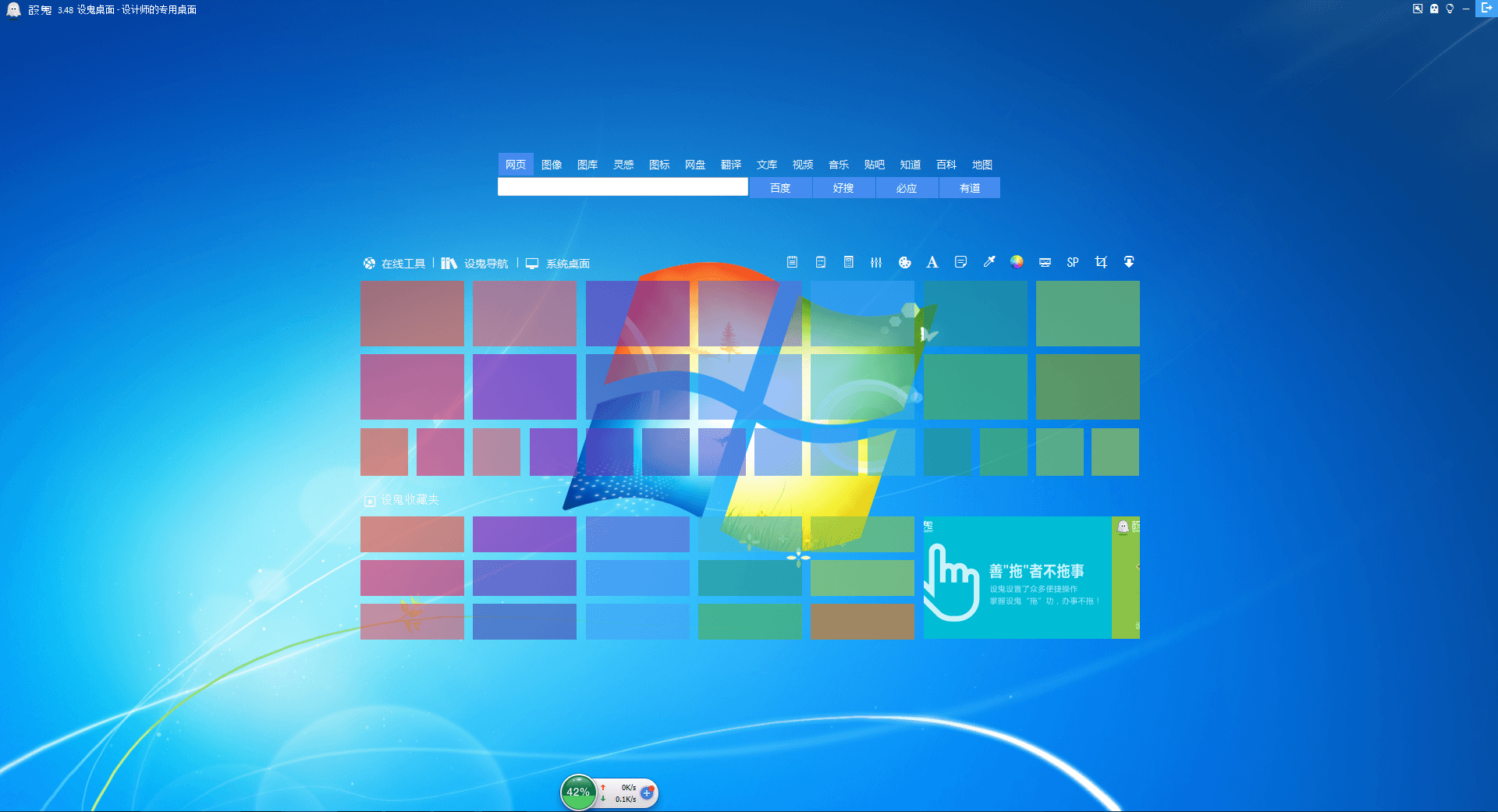This screenshot has height=812, width=1498.
Task: Open the notepad tool icon
Action: 792,262
